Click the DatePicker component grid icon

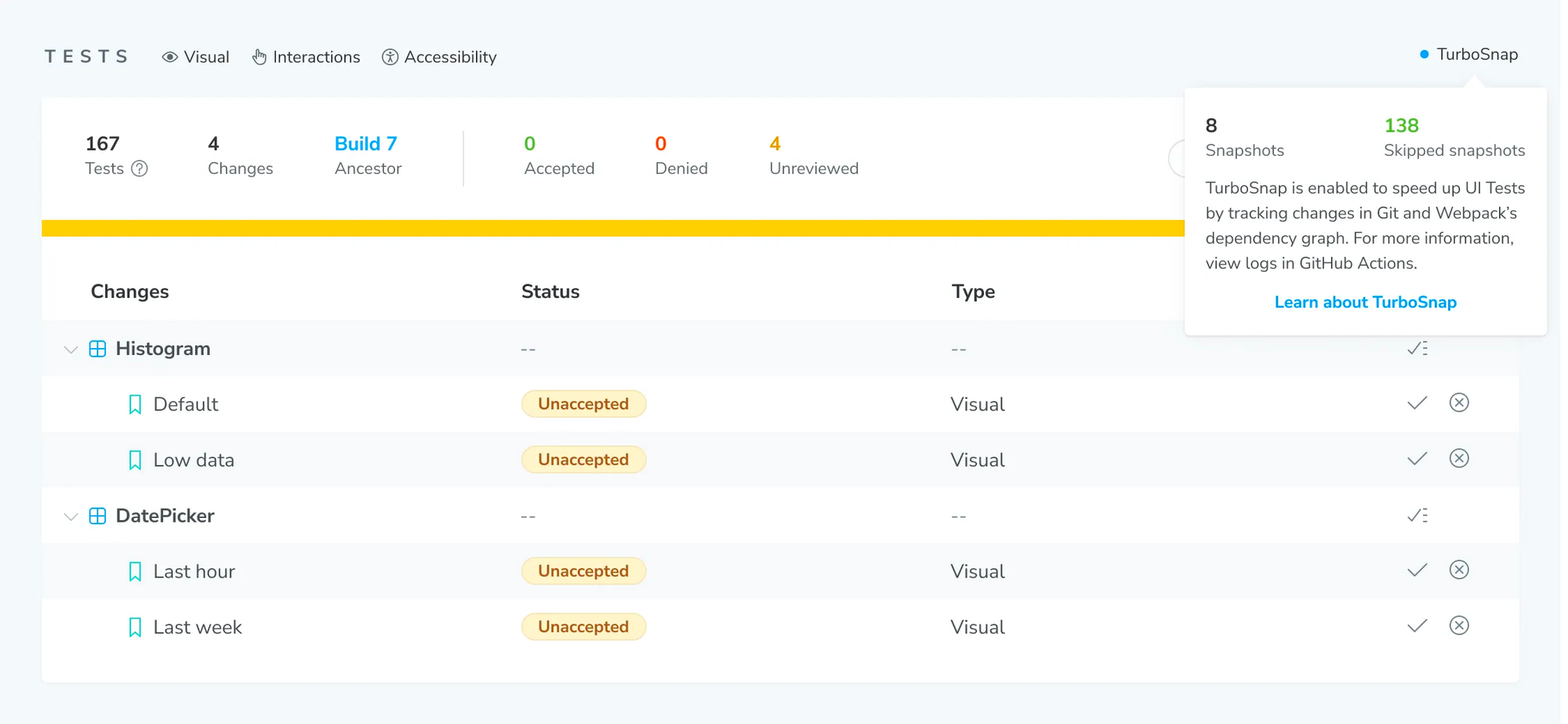[97, 516]
